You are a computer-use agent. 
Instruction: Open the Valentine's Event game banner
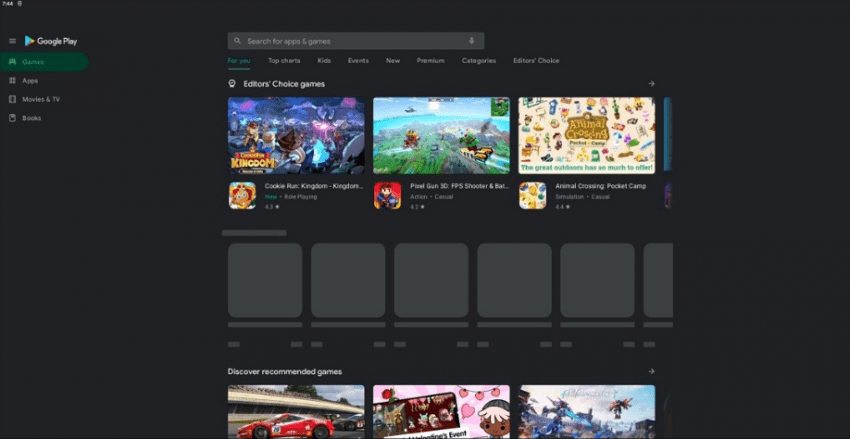pyautogui.click(x=441, y=412)
